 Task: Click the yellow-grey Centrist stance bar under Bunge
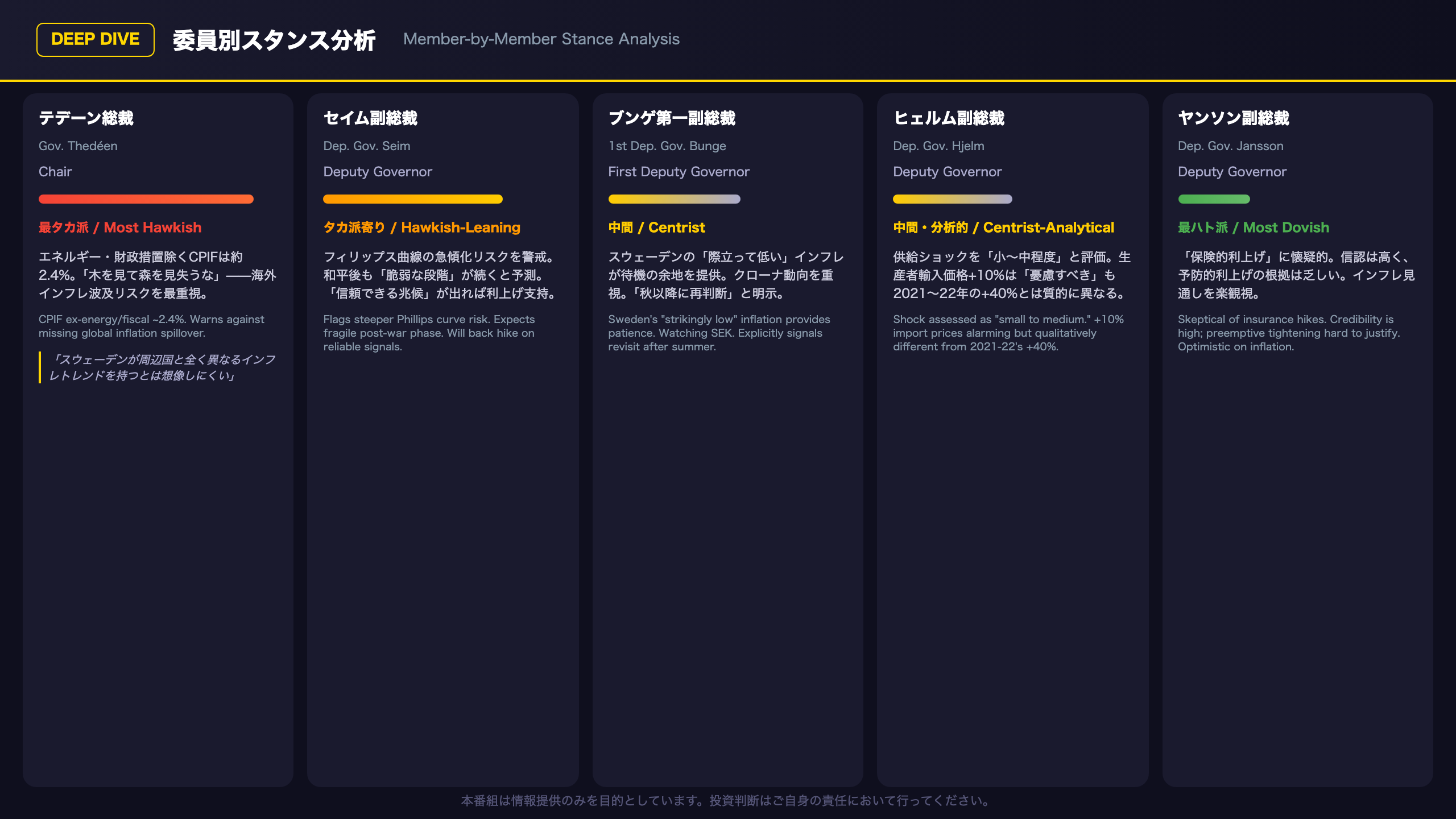[675, 199]
